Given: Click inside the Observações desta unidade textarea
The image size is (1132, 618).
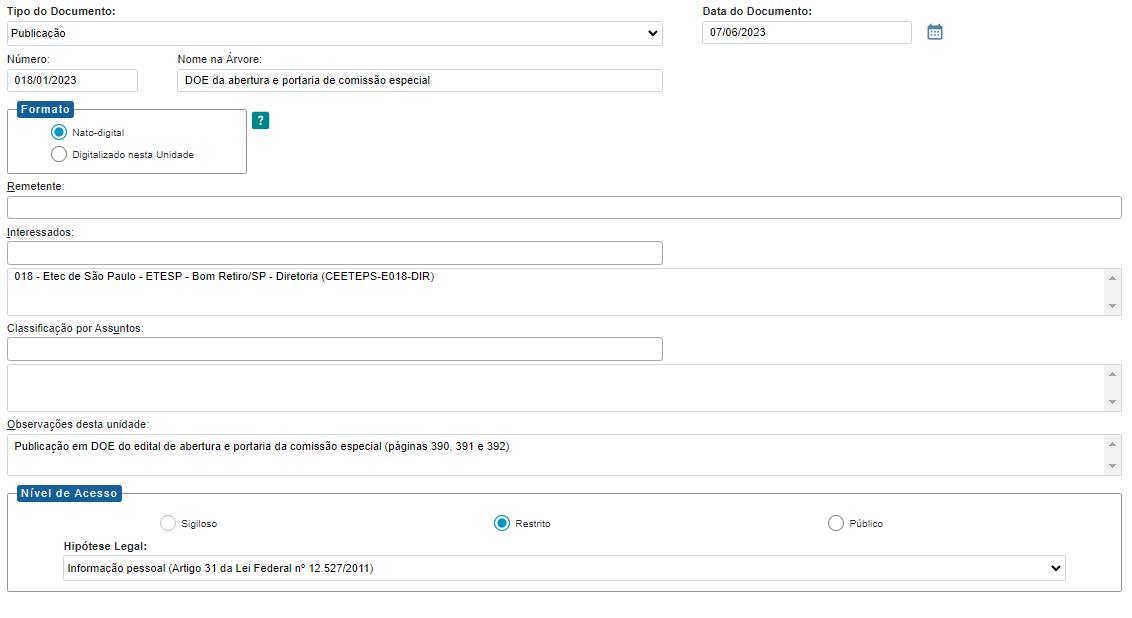Looking at the screenshot, I should 556,455.
